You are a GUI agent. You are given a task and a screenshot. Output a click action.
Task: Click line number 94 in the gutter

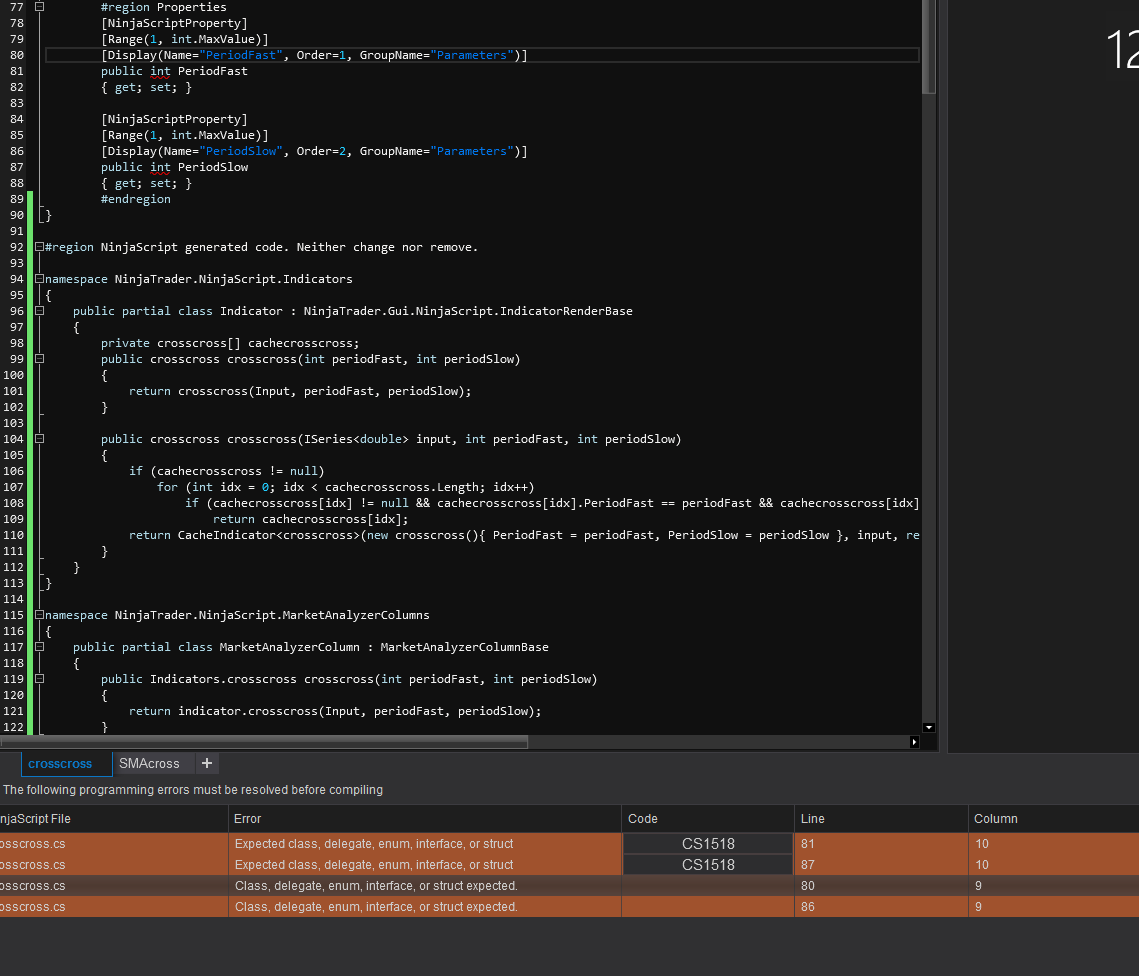[17, 279]
